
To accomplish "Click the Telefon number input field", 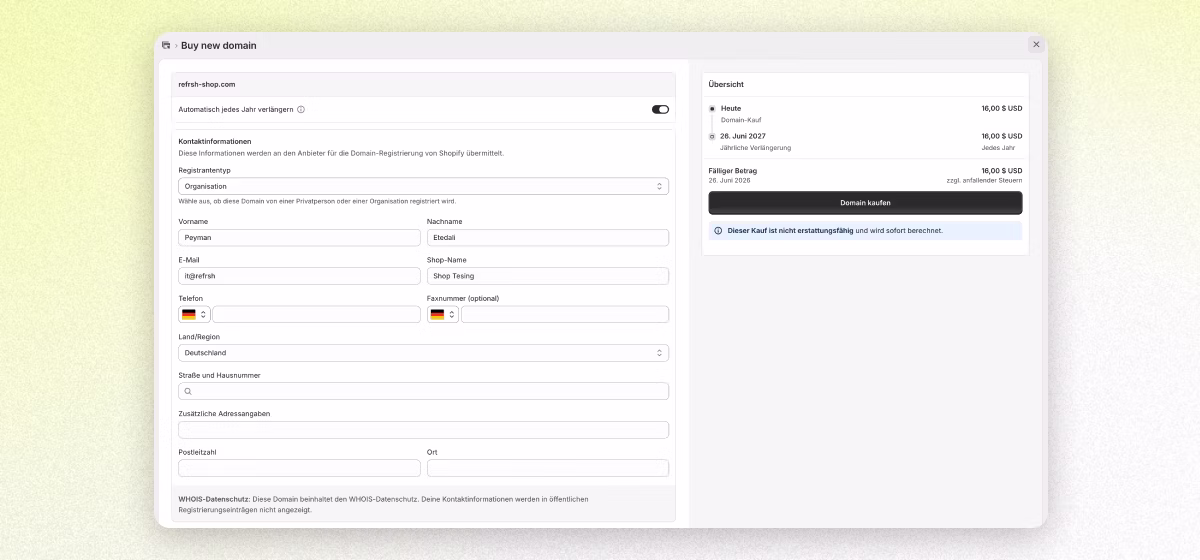I will (x=316, y=314).
